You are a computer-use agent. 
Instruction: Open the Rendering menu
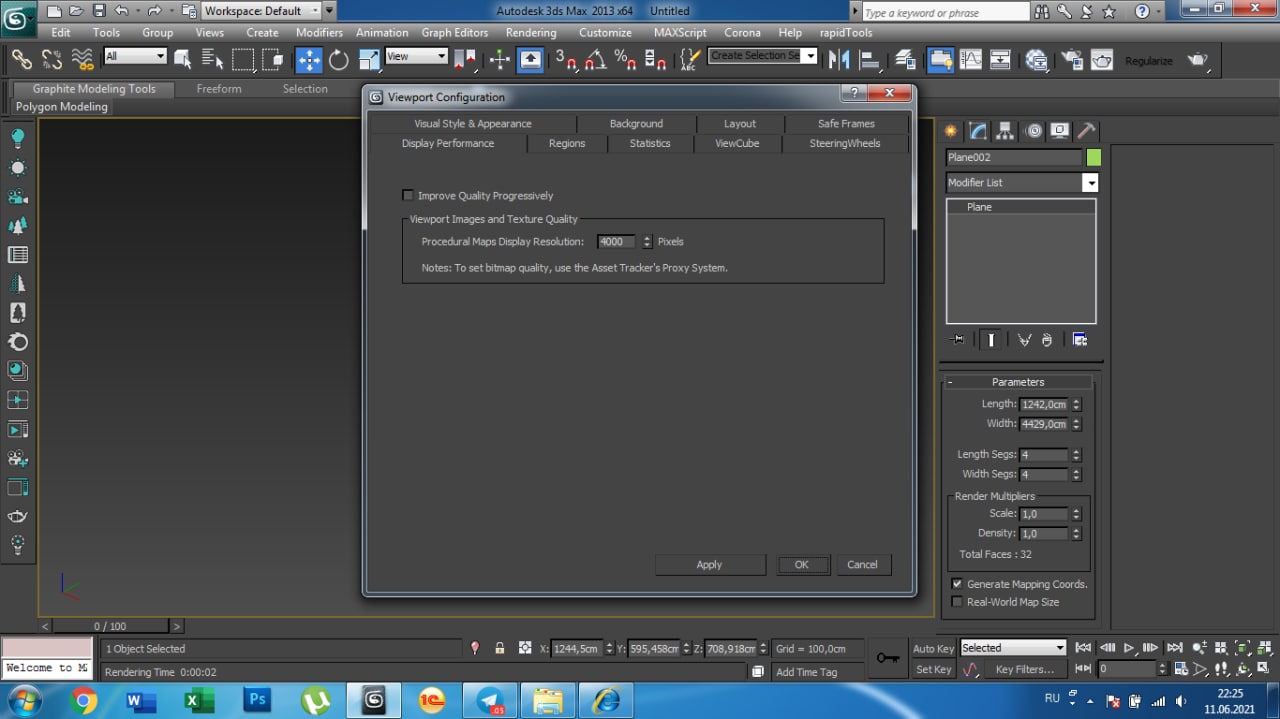[530, 32]
